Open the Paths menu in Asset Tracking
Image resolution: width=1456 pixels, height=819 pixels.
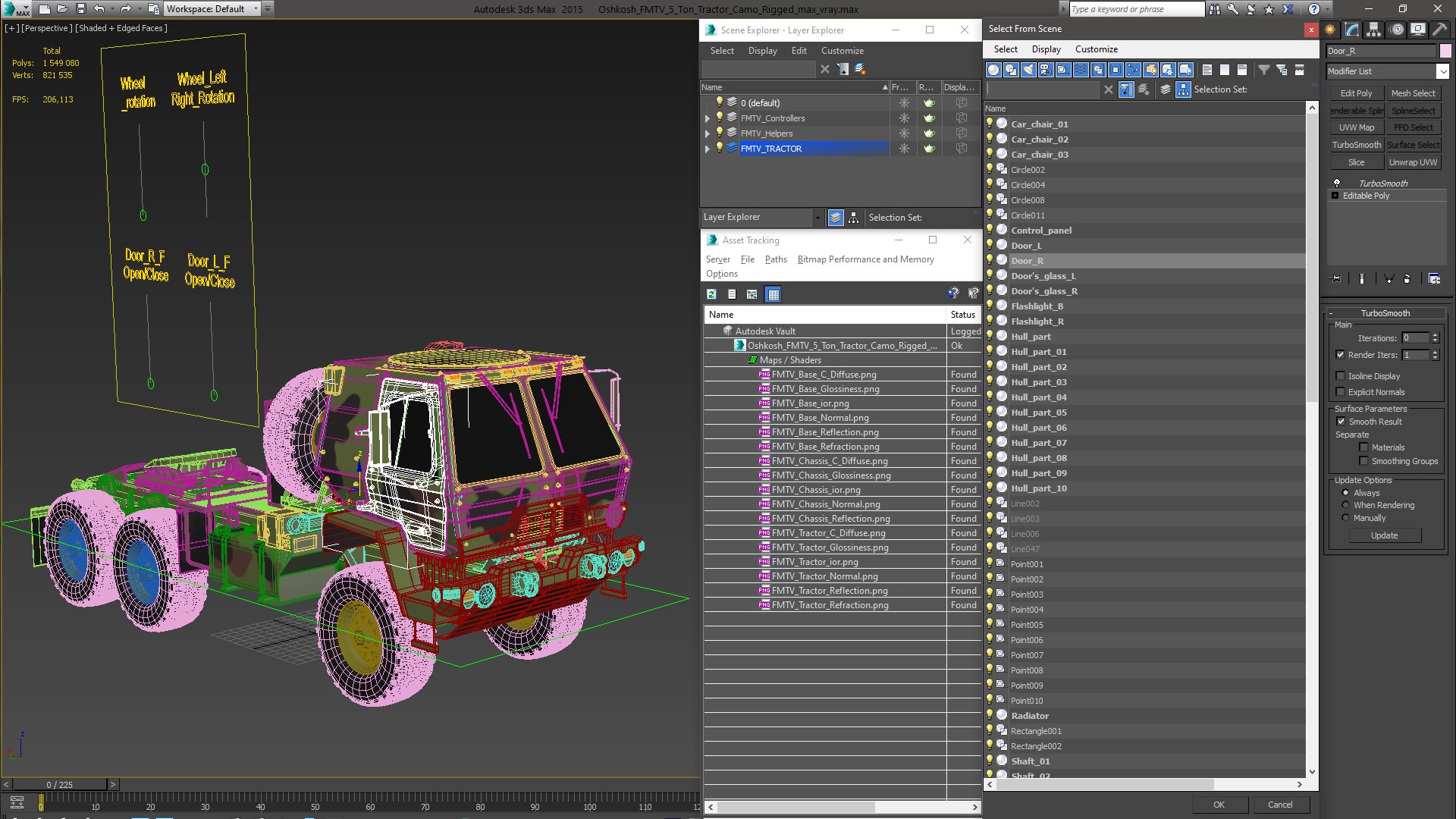point(776,259)
